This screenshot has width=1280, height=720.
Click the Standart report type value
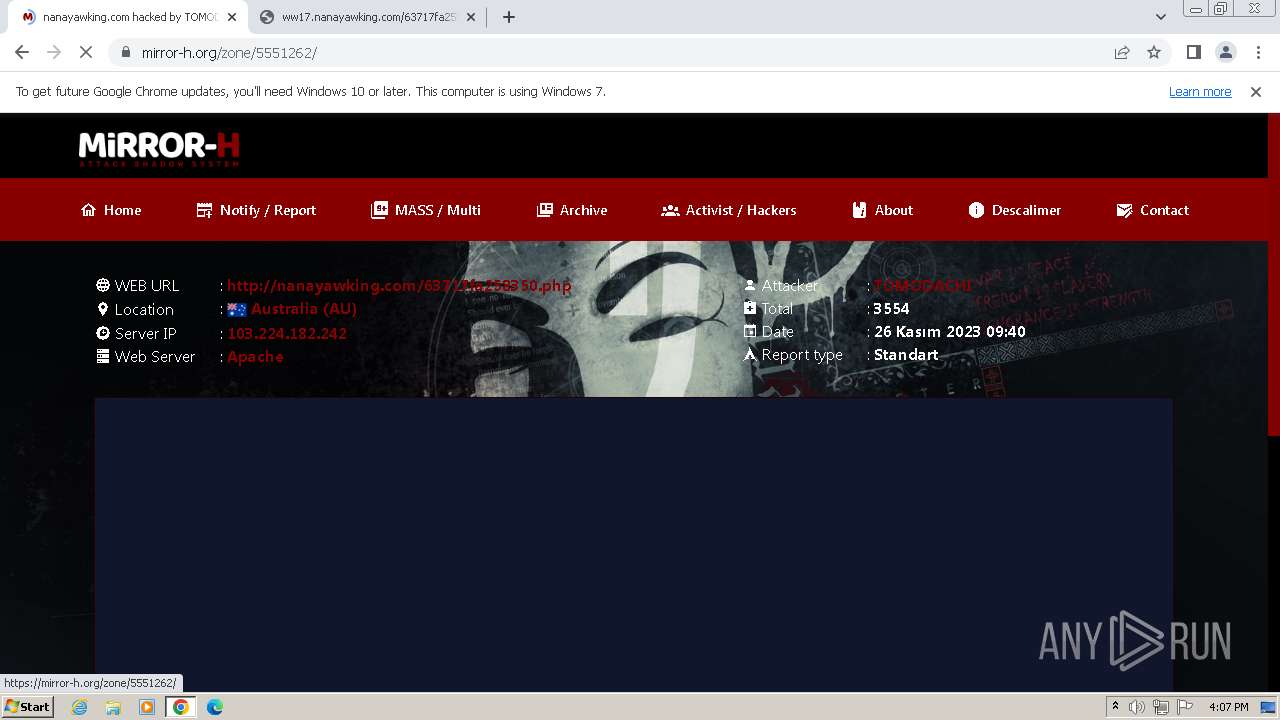[x=906, y=355]
